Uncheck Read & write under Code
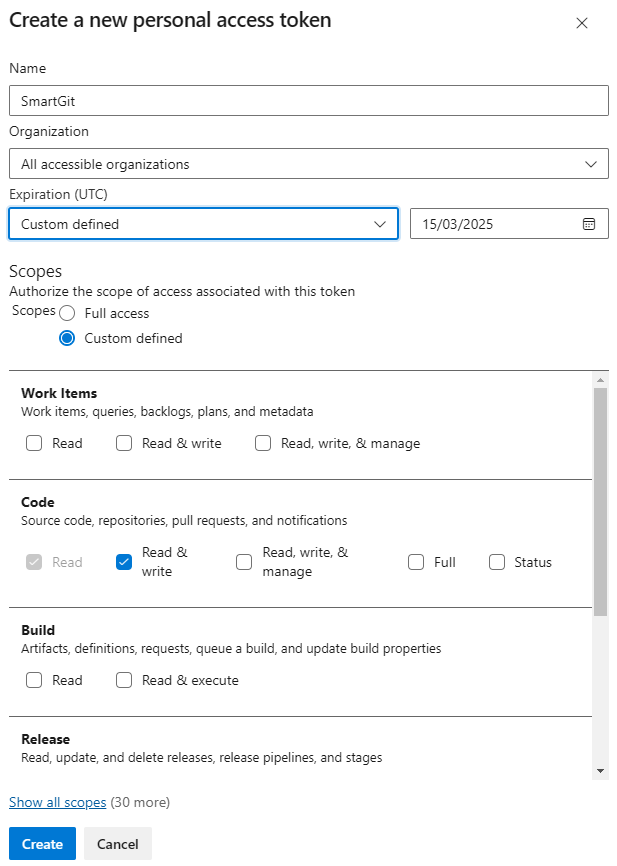617x866 pixels. coord(124,562)
